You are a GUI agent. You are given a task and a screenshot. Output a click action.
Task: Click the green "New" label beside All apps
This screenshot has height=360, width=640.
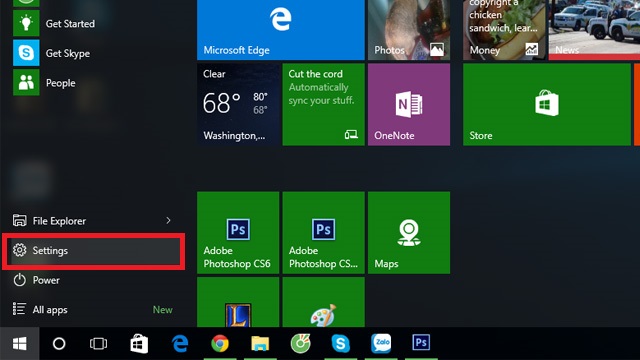[162, 310]
